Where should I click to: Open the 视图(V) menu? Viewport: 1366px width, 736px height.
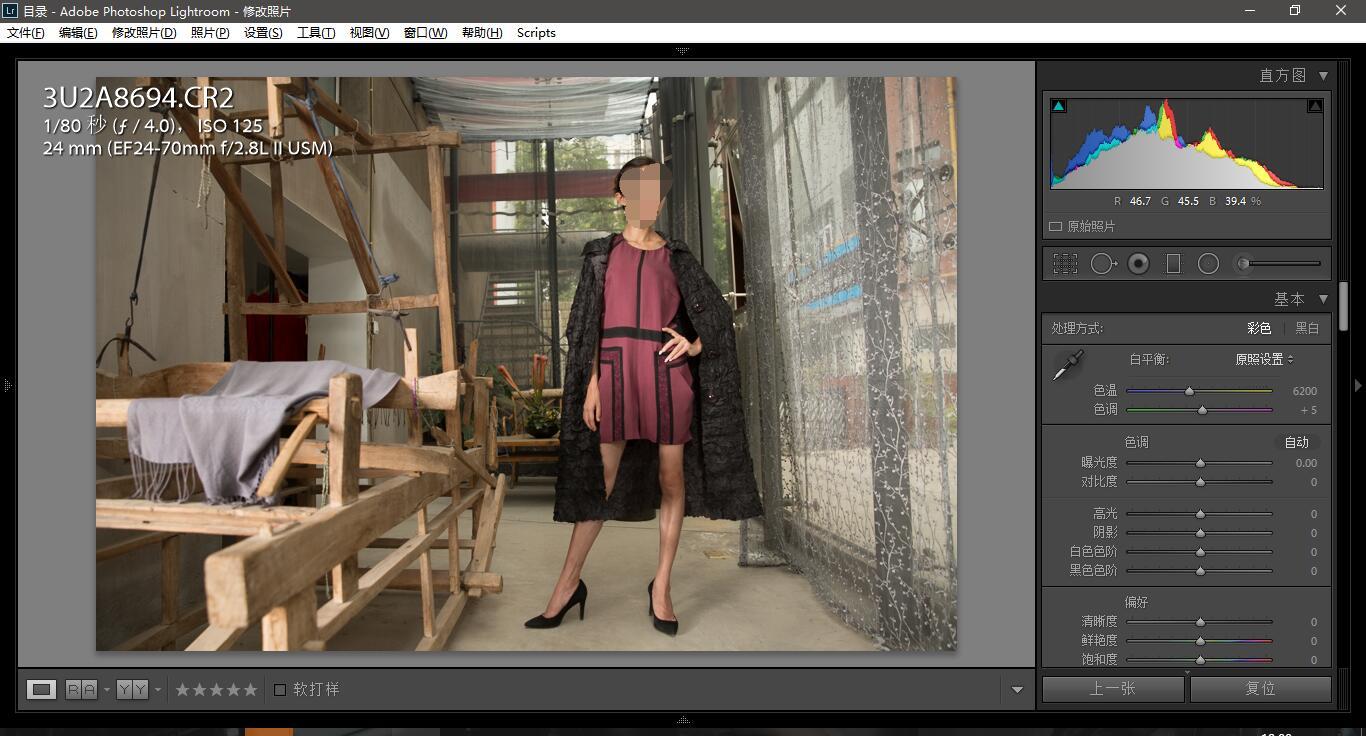pyautogui.click(x=369, y=32)
